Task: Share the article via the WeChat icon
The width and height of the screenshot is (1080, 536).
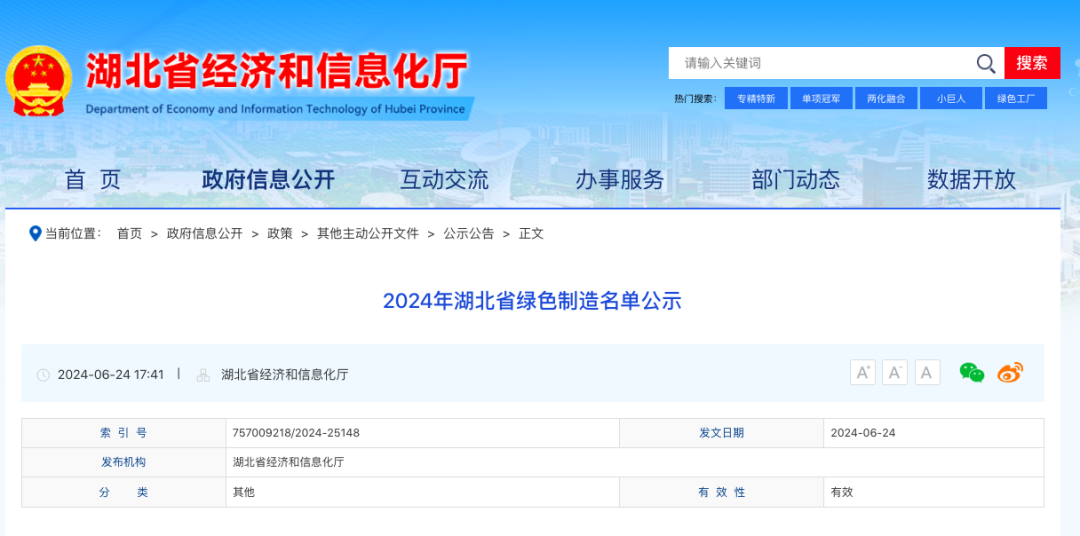Action: pos(971,373)
